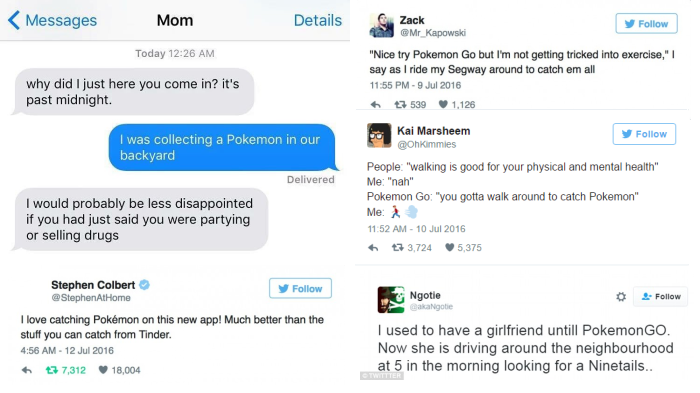Open Zack's profile avatar
700x393 pixels.
click(x=382, y=25)
